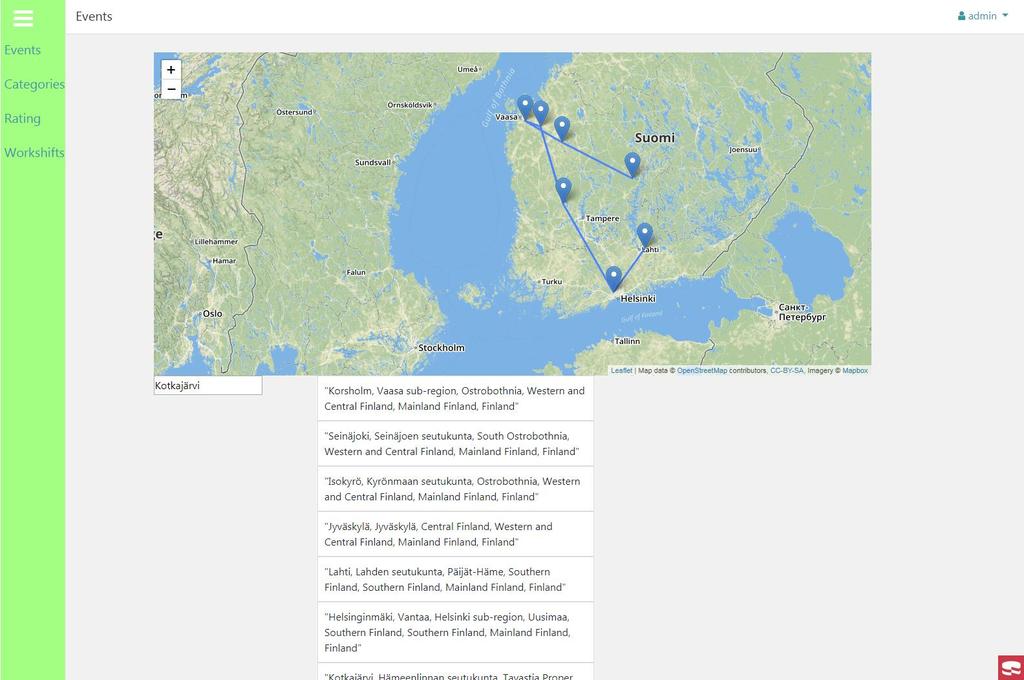Open the hamburger menu in the sidebar
Viewport: 1024px width, 680px height.
(x=23, y=18)
